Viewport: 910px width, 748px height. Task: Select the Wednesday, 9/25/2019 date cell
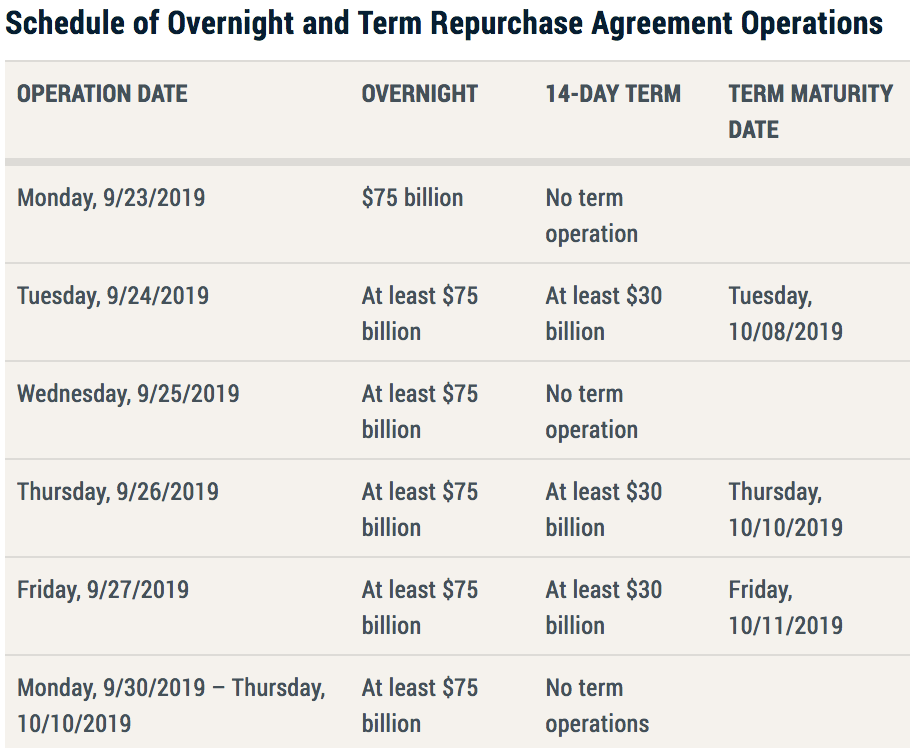(128, 394)
